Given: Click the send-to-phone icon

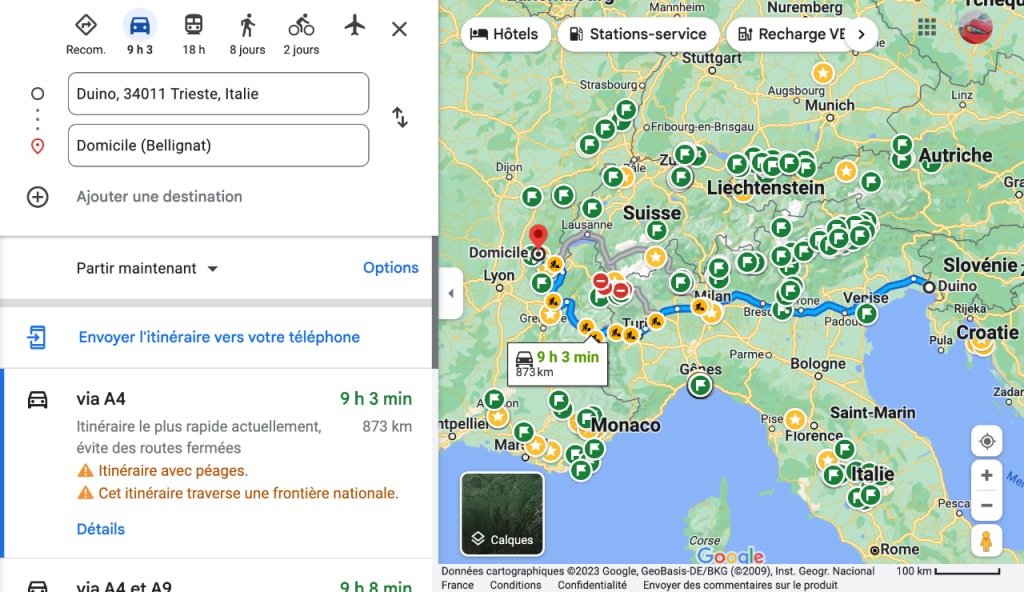Looking at the screenshot, I should click(x=37, y=337).
